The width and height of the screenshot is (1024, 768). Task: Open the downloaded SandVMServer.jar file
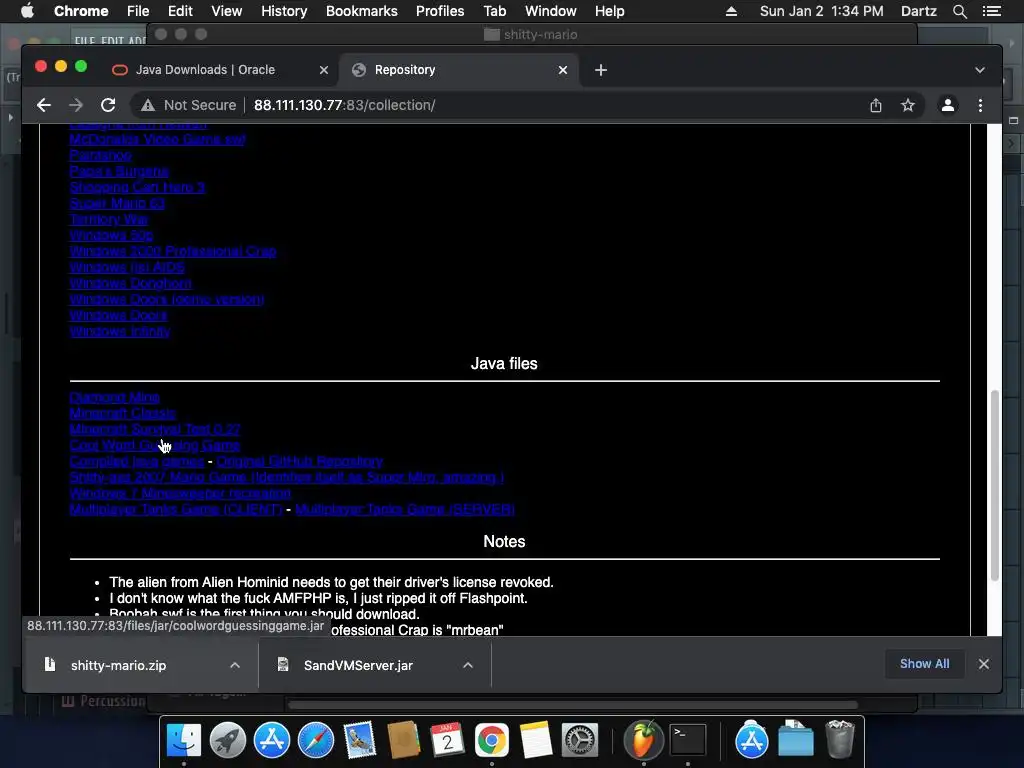click(x=358, y=665)
